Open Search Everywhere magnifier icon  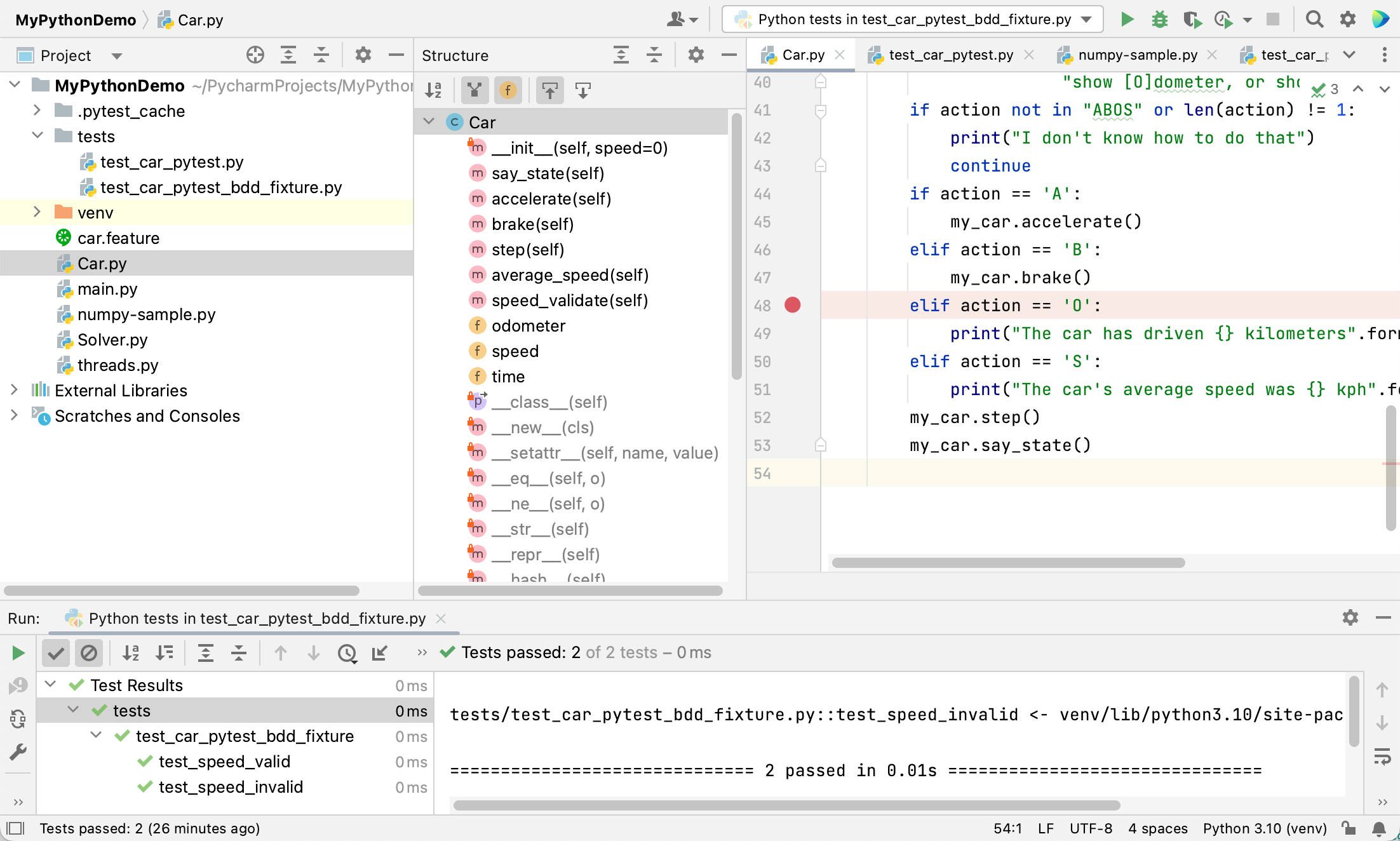click(1314, 20)
